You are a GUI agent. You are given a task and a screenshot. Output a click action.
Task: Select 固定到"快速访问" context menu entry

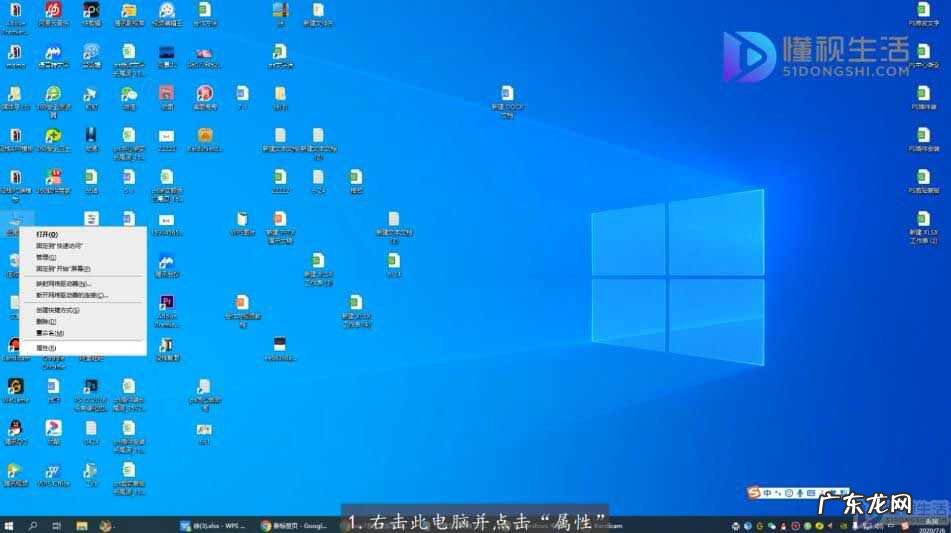(x=83, y=246)
